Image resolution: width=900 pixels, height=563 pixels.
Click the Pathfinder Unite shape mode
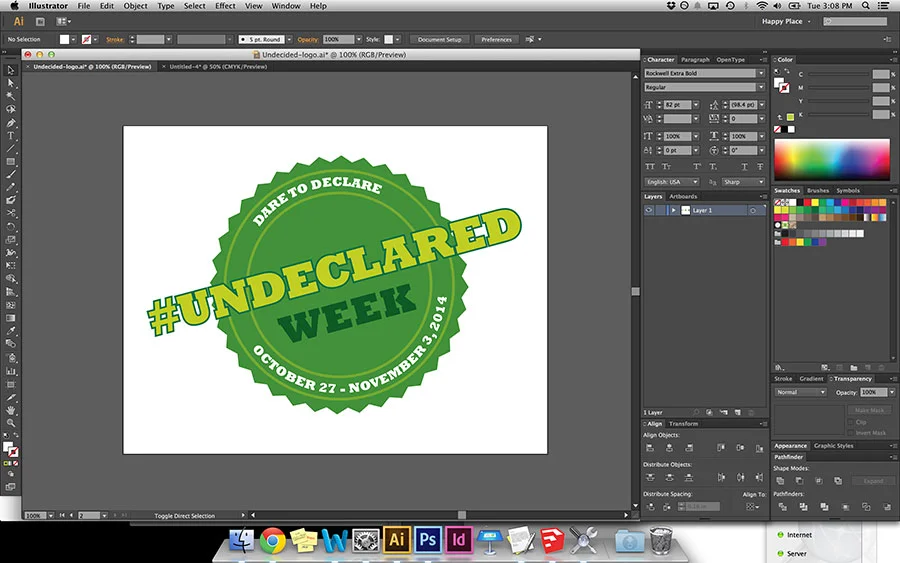[780, 480]
